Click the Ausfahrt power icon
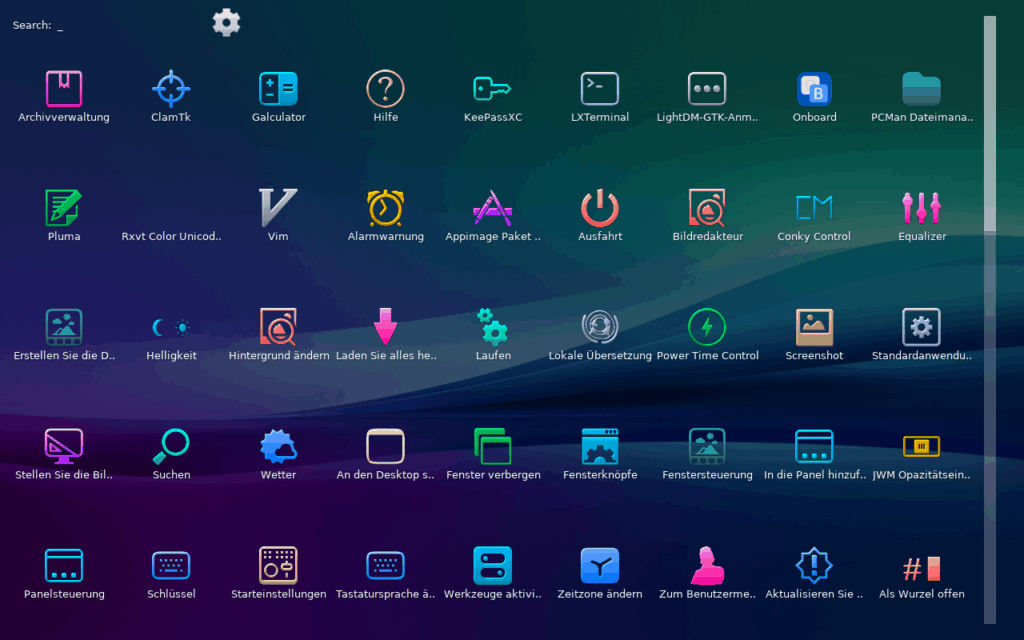Viewport: 1024px width, 640px height. [x=600, y=209]
